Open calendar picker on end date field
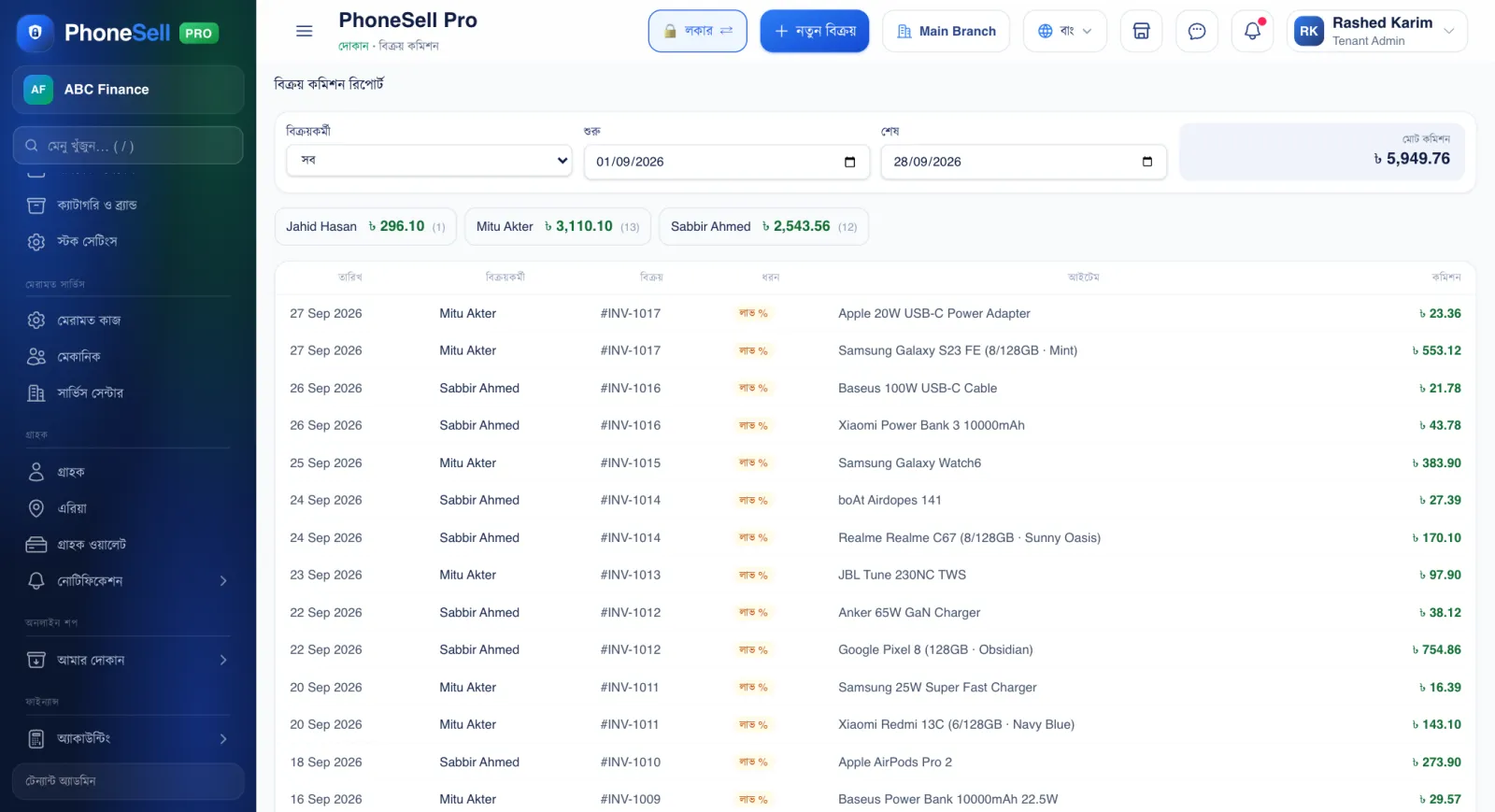1495x812 pixels. pyautogui.click(x=1147, y=162)
